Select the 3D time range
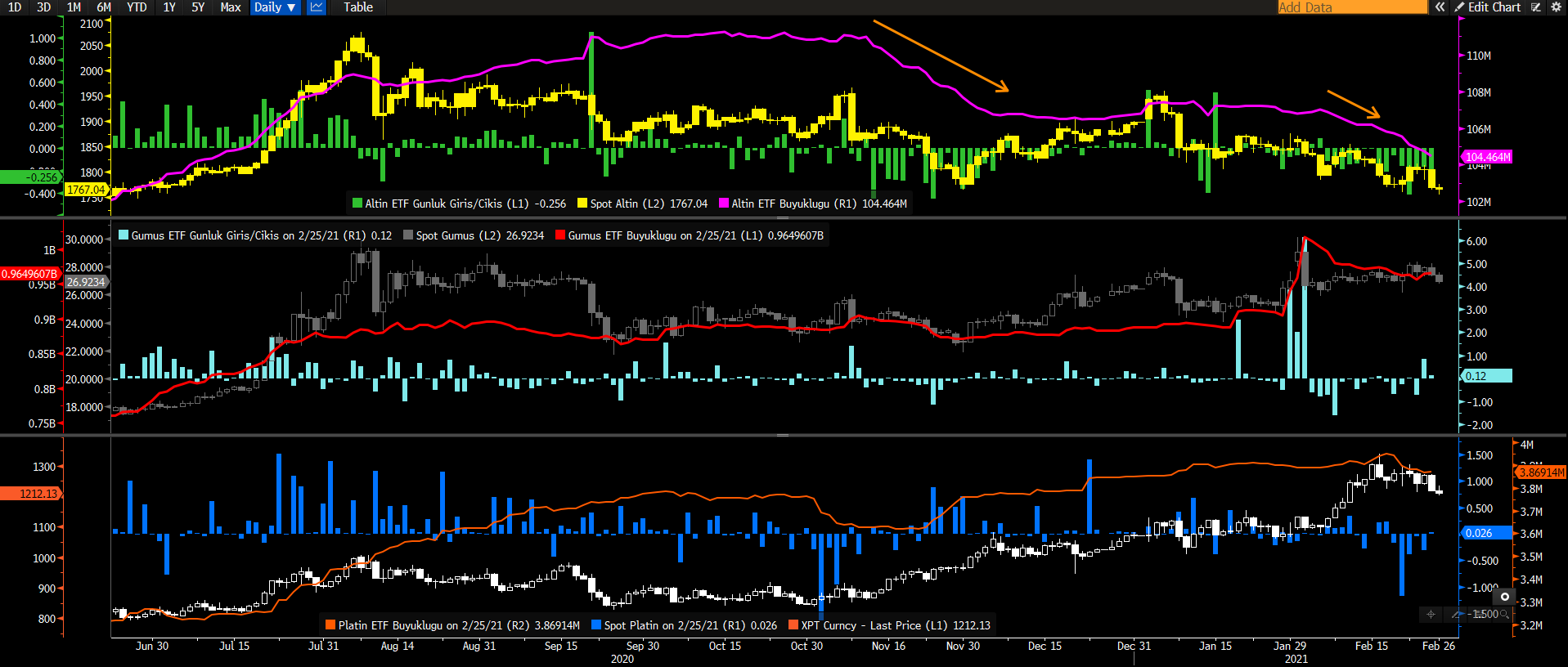The image size is (1568, 667). click(x=44, y=7)
